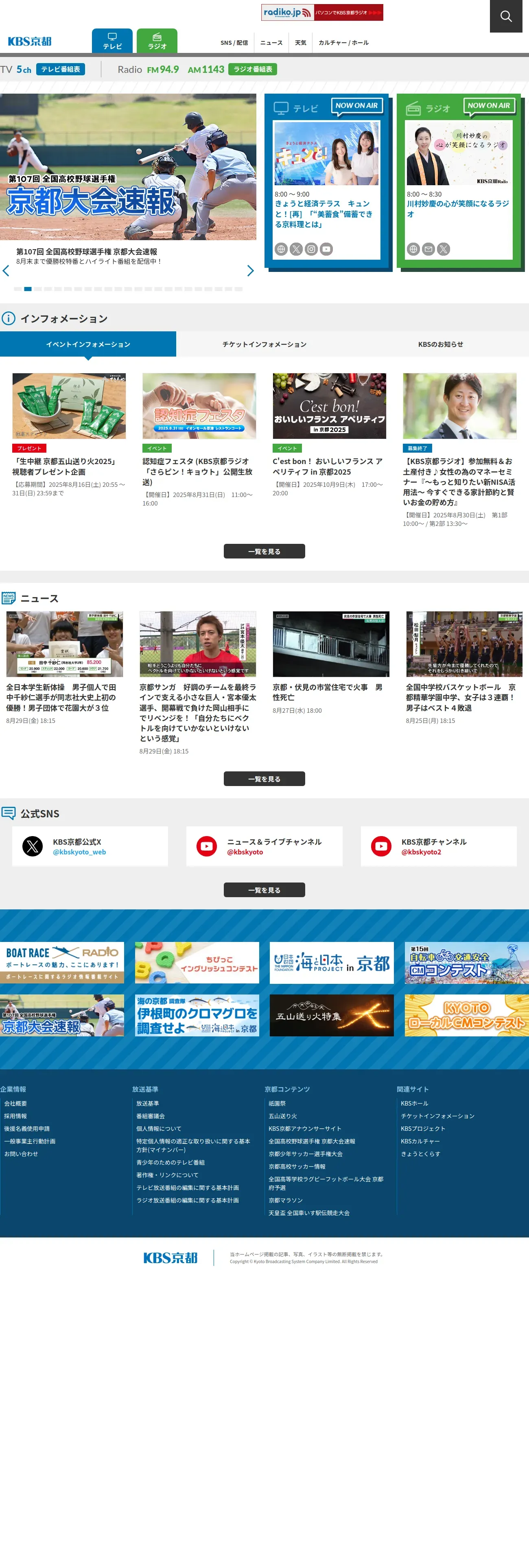
Task: Go to previous carousel slide arrow
Action: click(6, 271)
